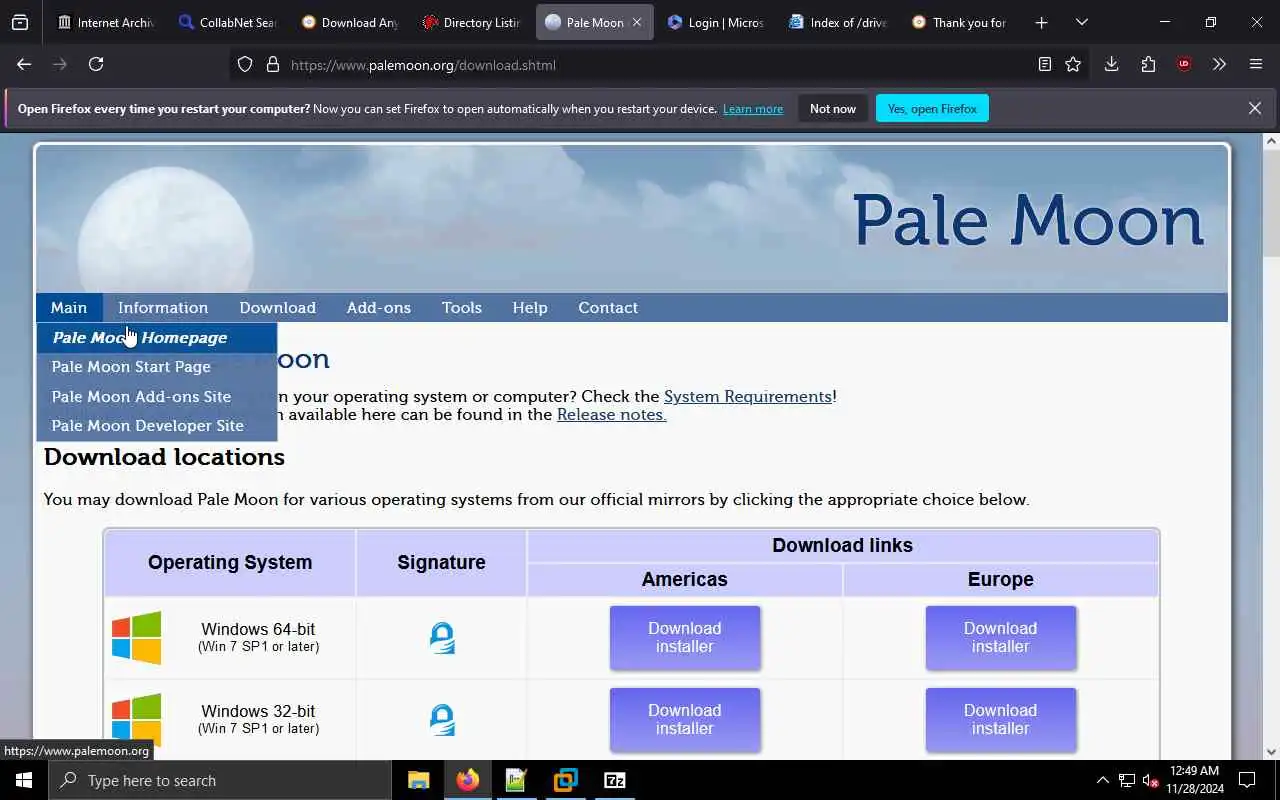
Task: Reload the current page
Action: point(96,64)
